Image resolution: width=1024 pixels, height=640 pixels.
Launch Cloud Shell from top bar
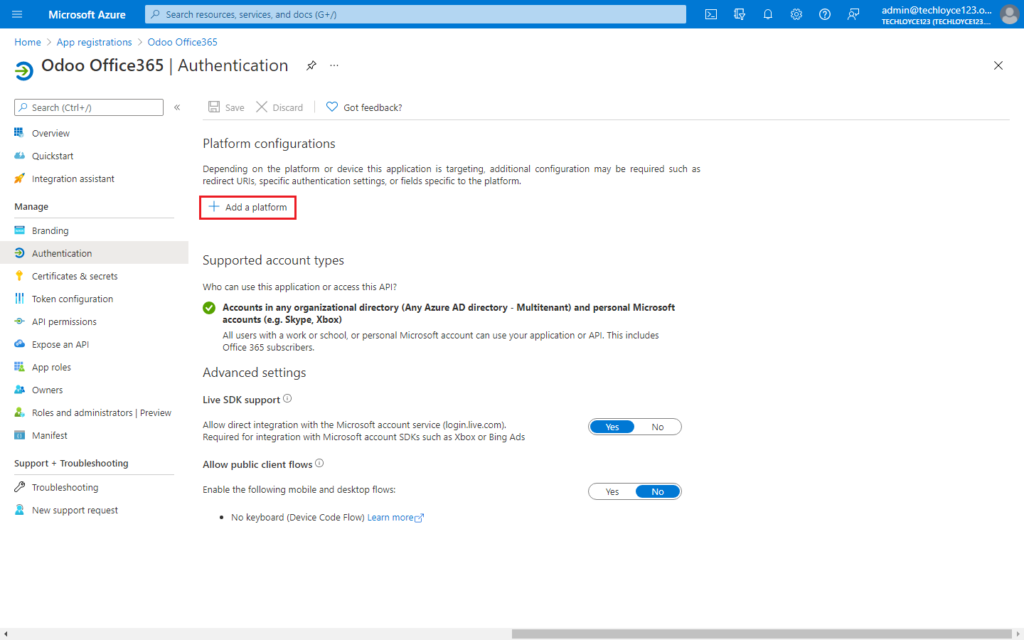point(711,14)
